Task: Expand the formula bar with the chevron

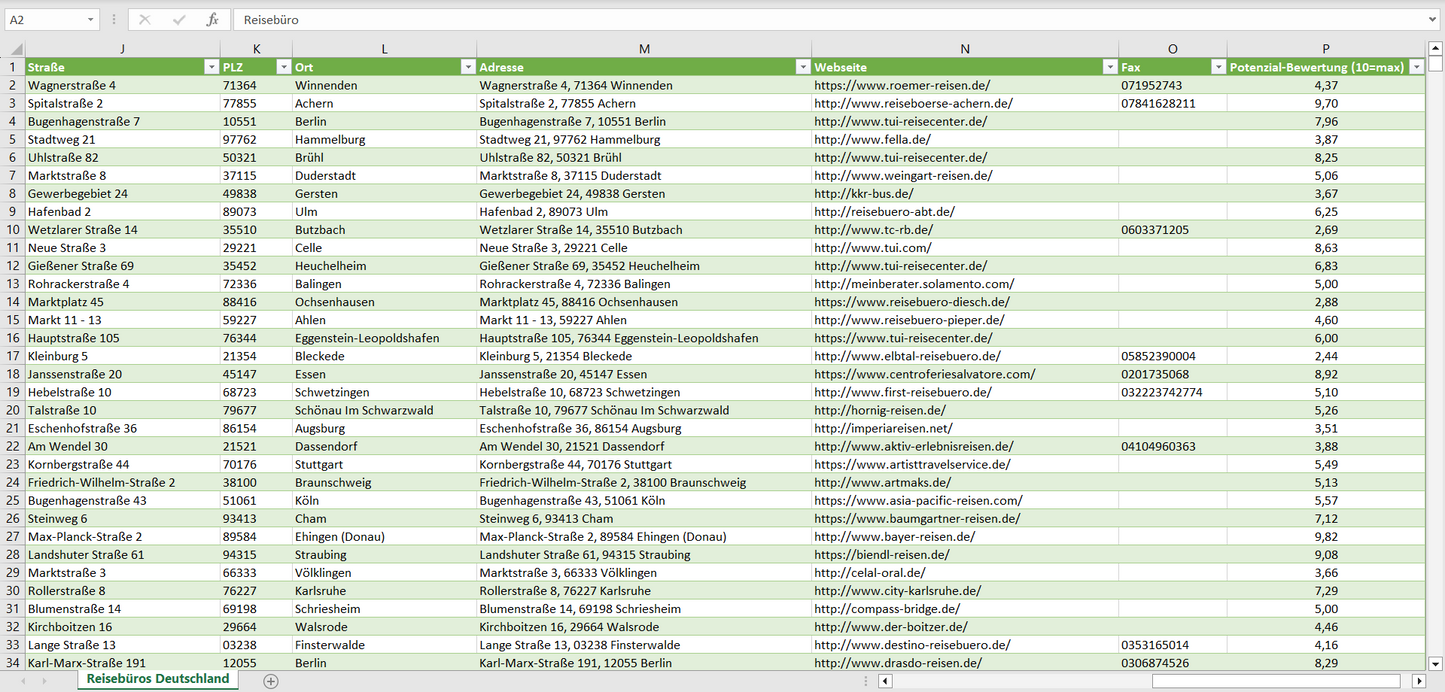Action: (x=1434, y=20)
